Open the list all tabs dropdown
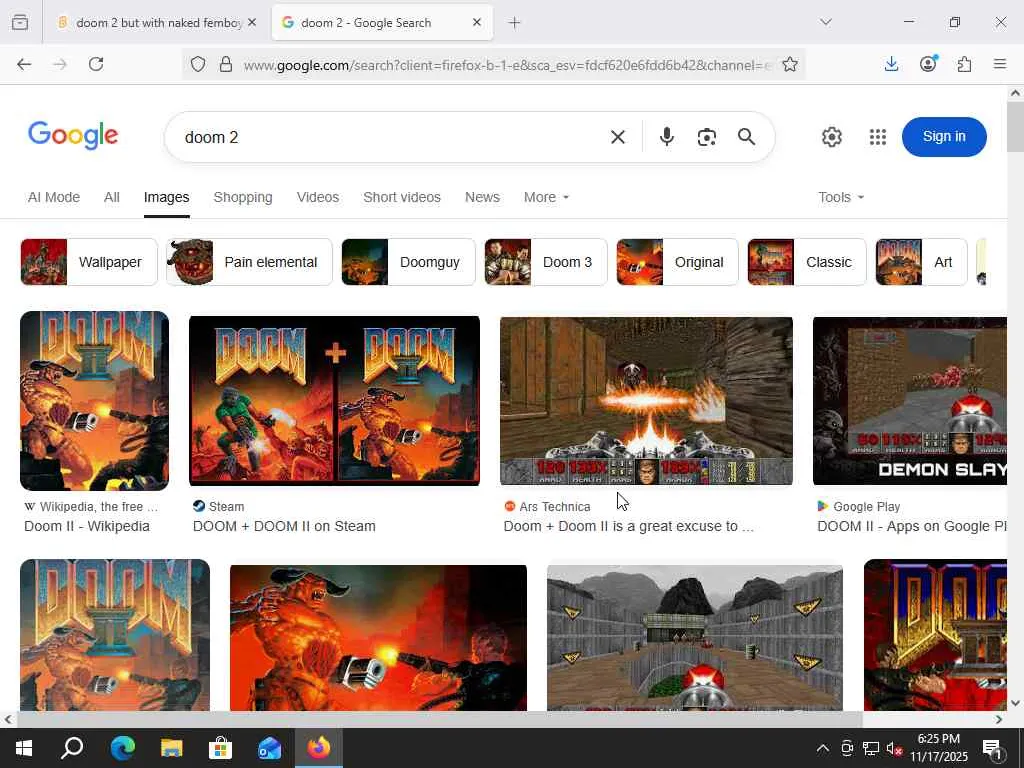1024x768 pixels. (826, 22)
